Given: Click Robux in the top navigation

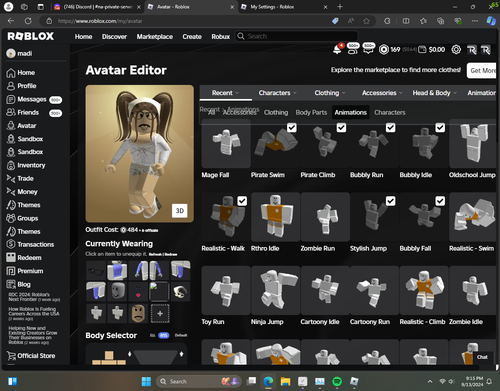Looking at the screenshot, I should click(220, 37).
